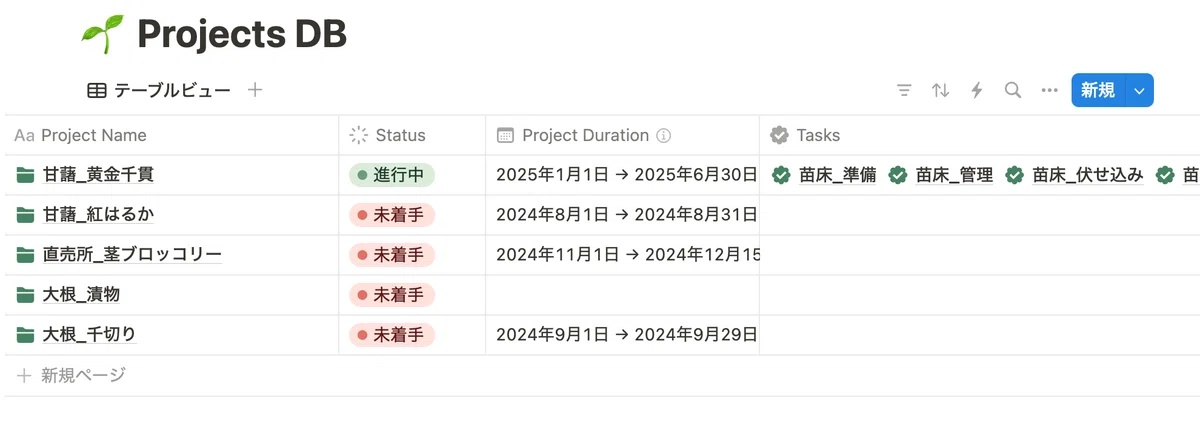Open the 苗床_準備 task relation

tap(825, 175)
